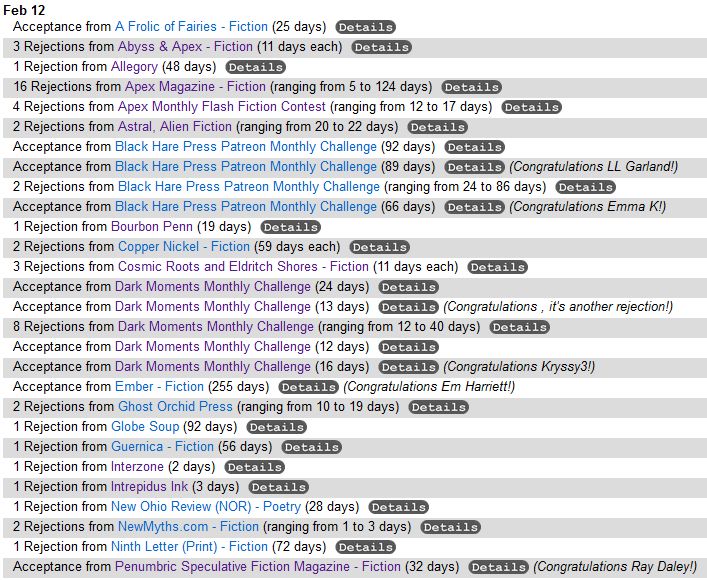Open the Bourbon Penn link

click(x=152, y=226)
